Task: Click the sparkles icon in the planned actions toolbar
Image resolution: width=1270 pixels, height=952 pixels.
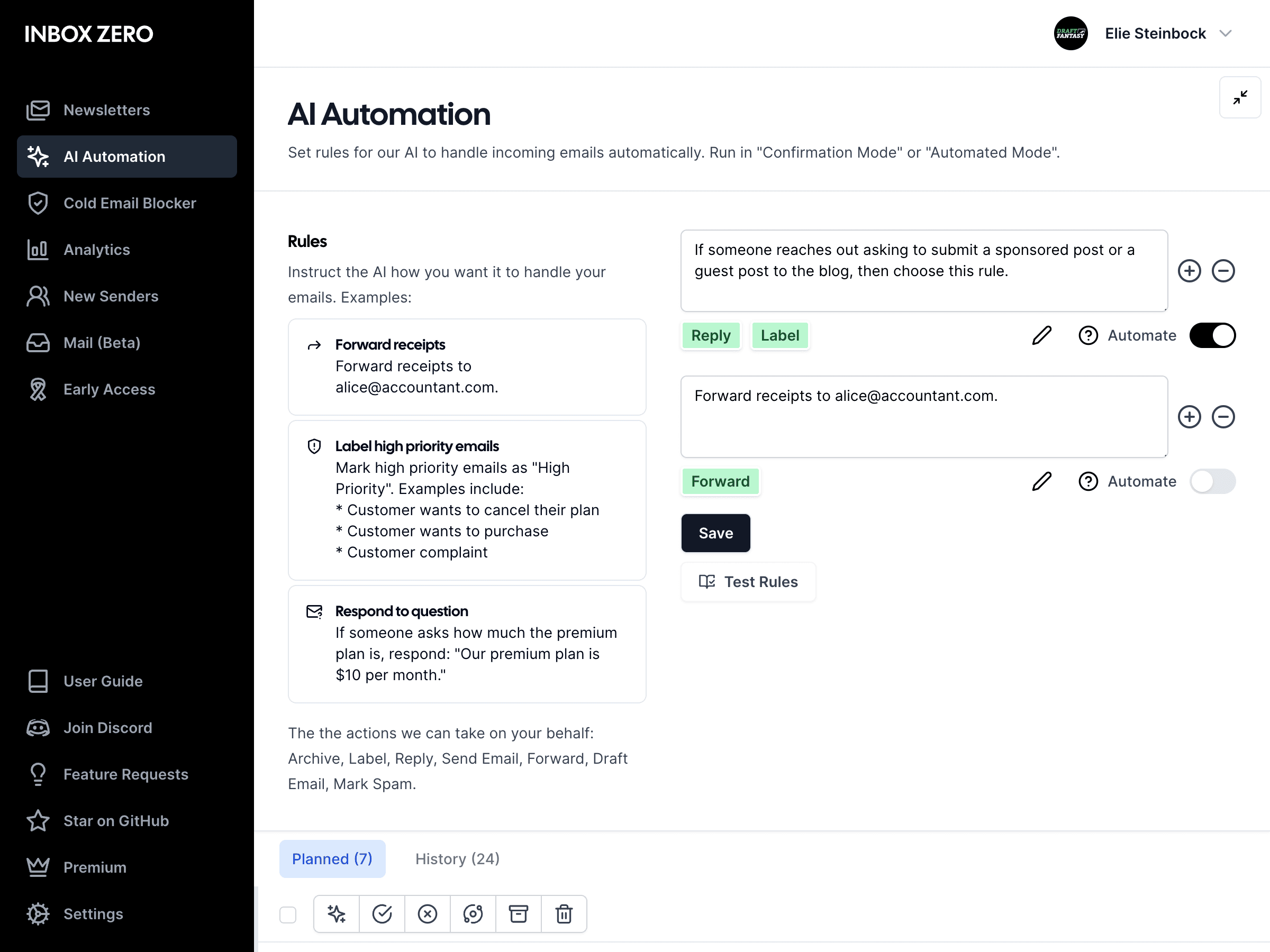Action: (x=337, y=913)
